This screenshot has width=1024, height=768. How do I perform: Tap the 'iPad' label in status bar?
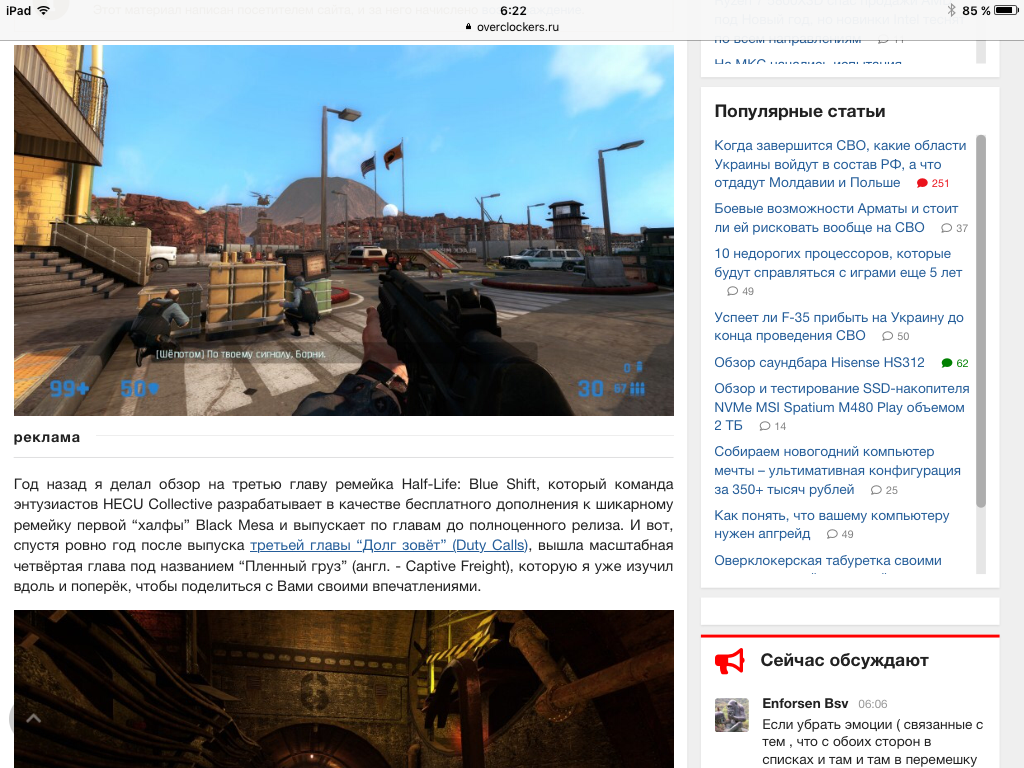[x=18, y=10]
